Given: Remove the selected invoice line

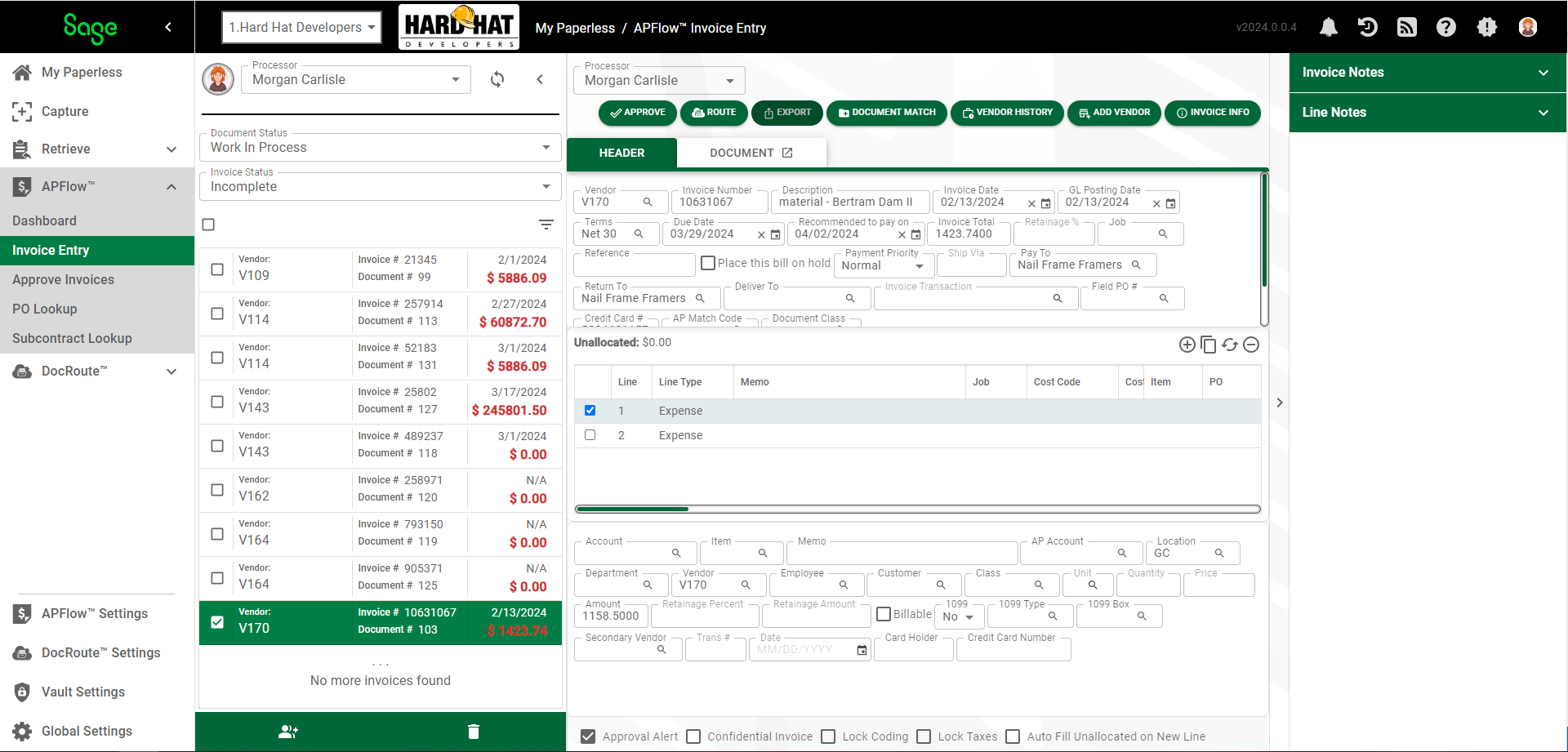Looking at the screenshot, I should click(1251, 345).
